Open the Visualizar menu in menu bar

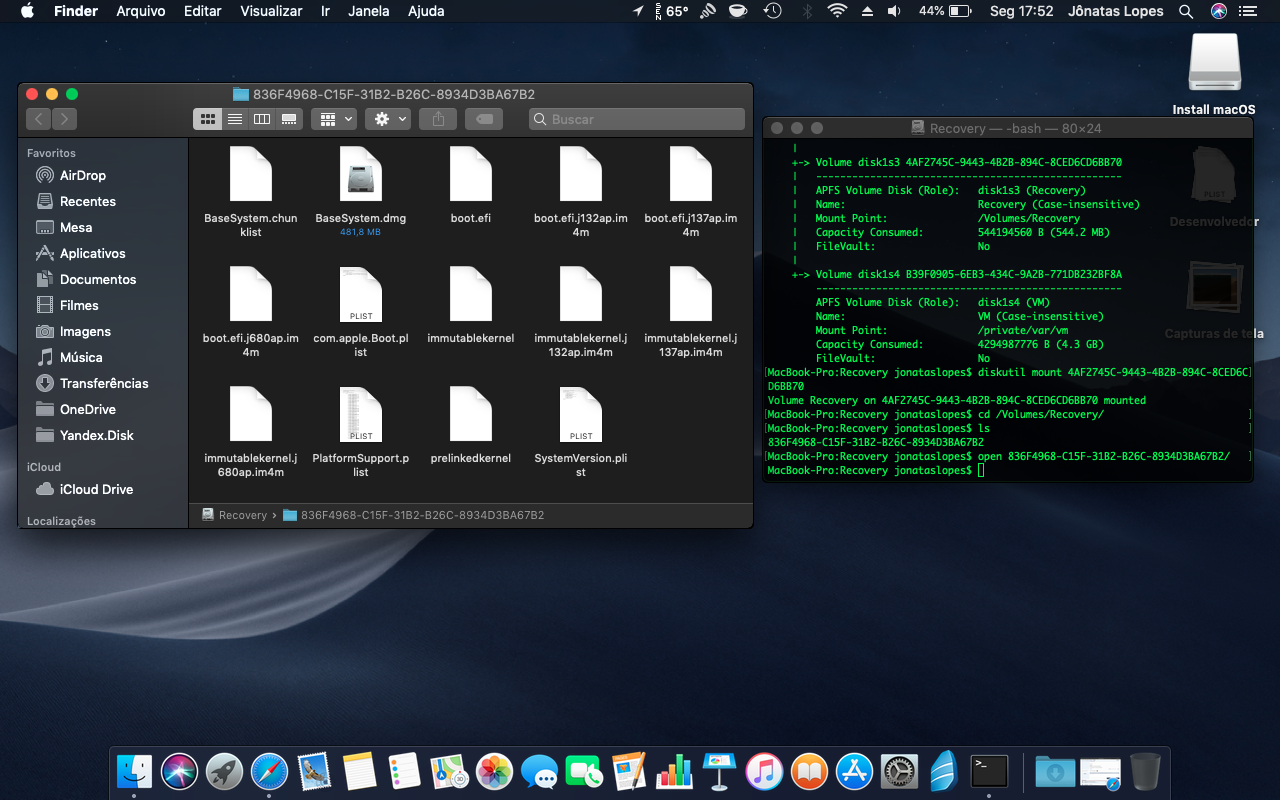pos(271,11)
